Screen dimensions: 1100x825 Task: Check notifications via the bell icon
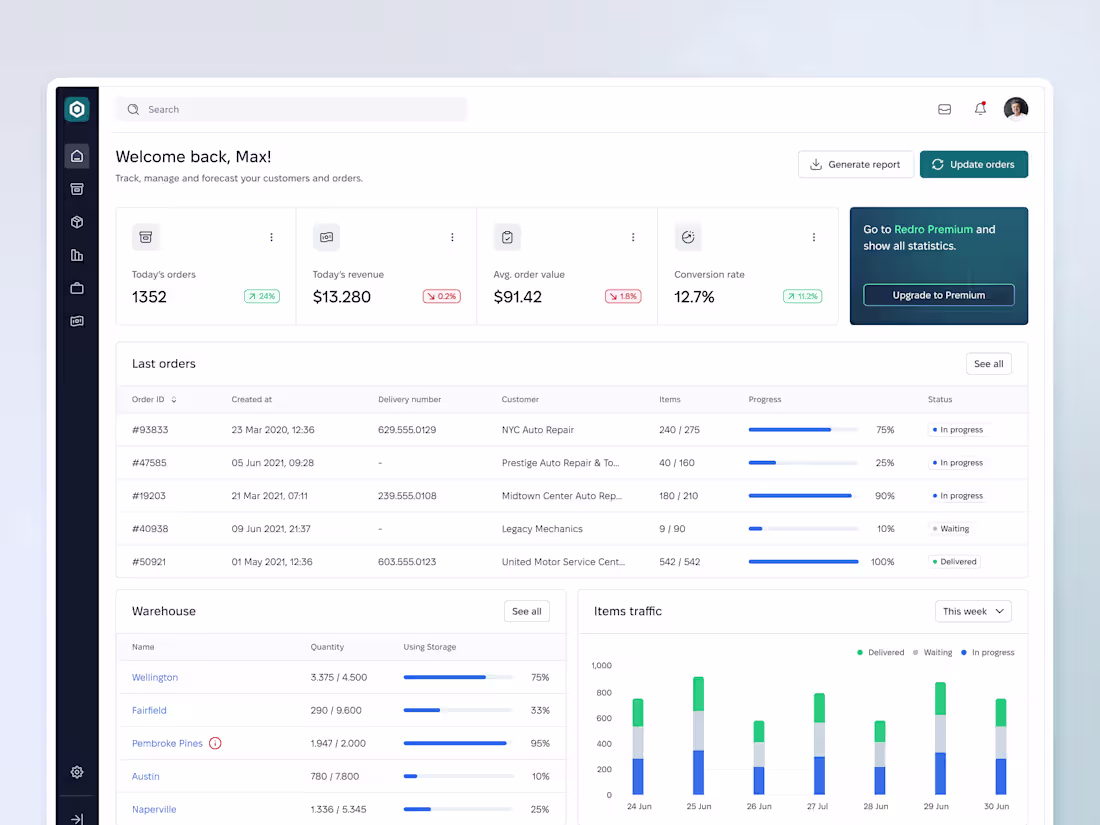(980, 108)
